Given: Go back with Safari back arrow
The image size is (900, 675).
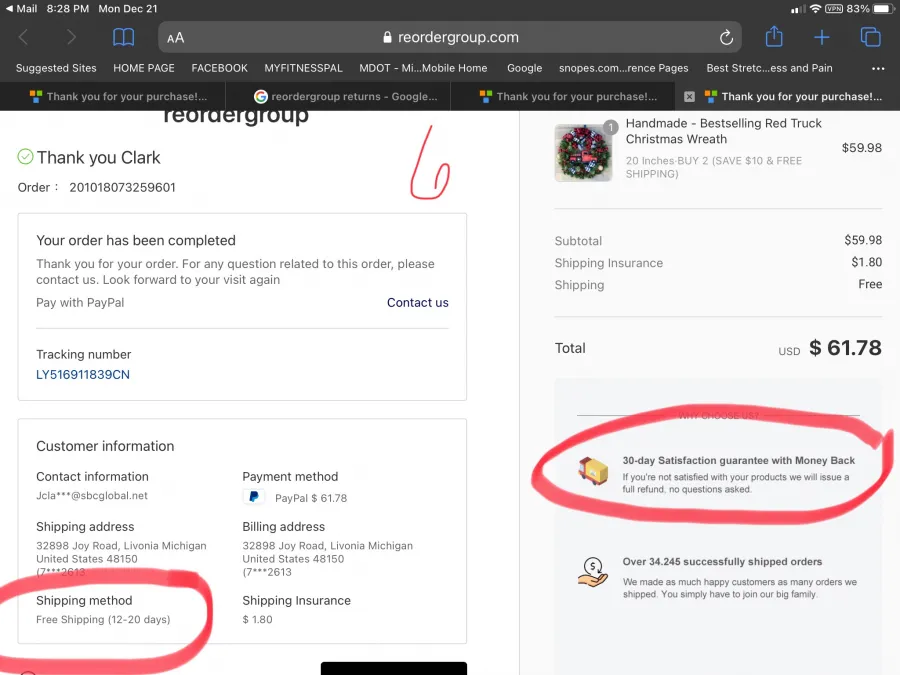Looking at the screenshot, I should click(x=24, y=37).
